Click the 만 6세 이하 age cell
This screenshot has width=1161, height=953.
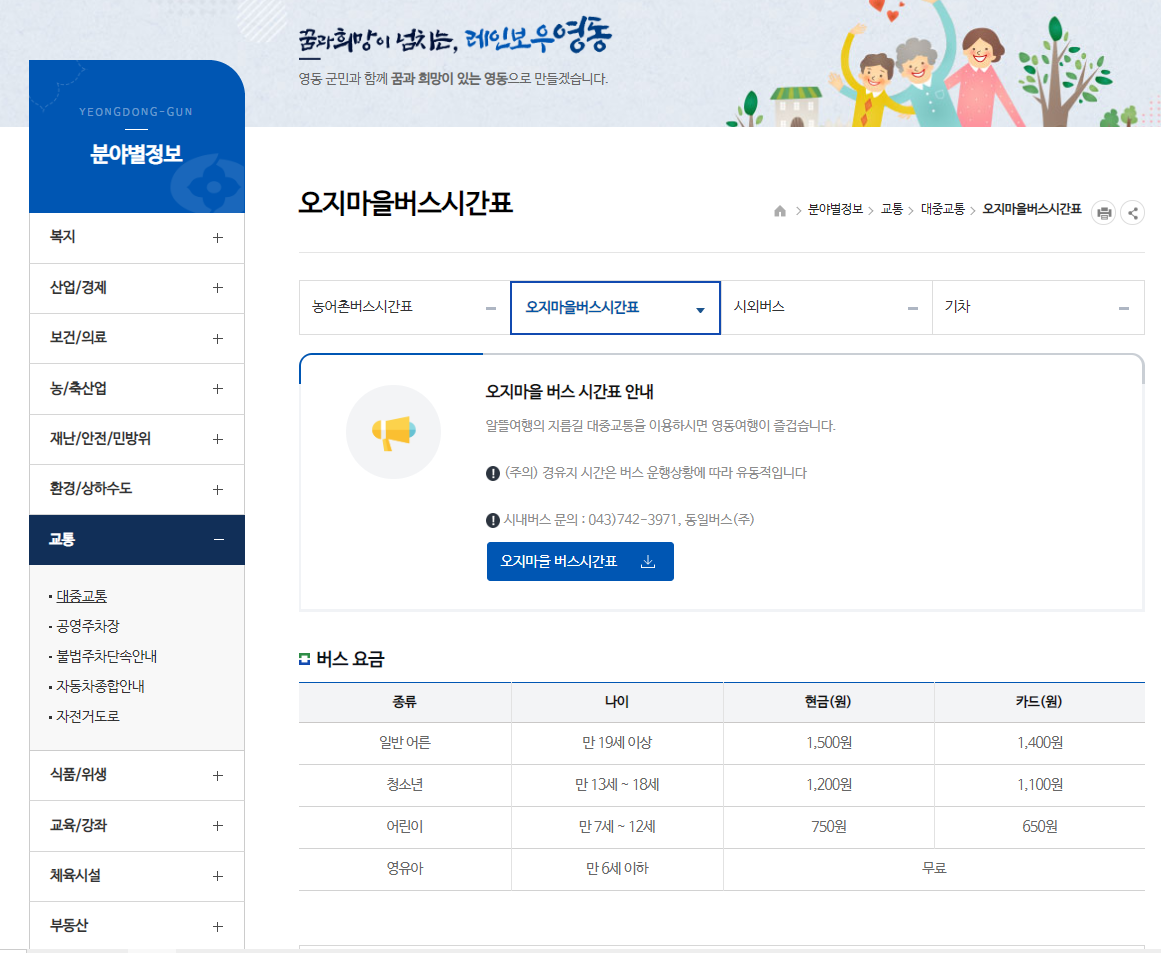(x=617, y=869)
